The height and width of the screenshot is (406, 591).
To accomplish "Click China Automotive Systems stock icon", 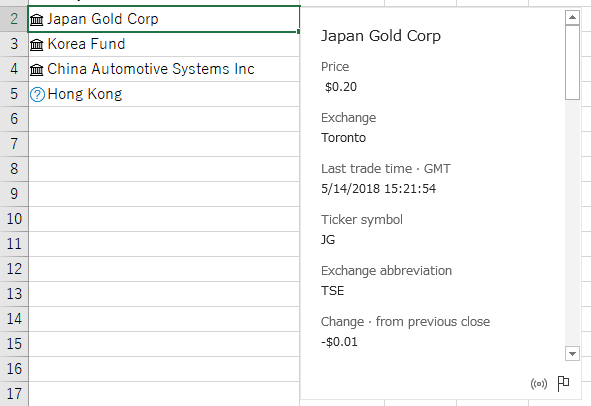I will [37, 69].
